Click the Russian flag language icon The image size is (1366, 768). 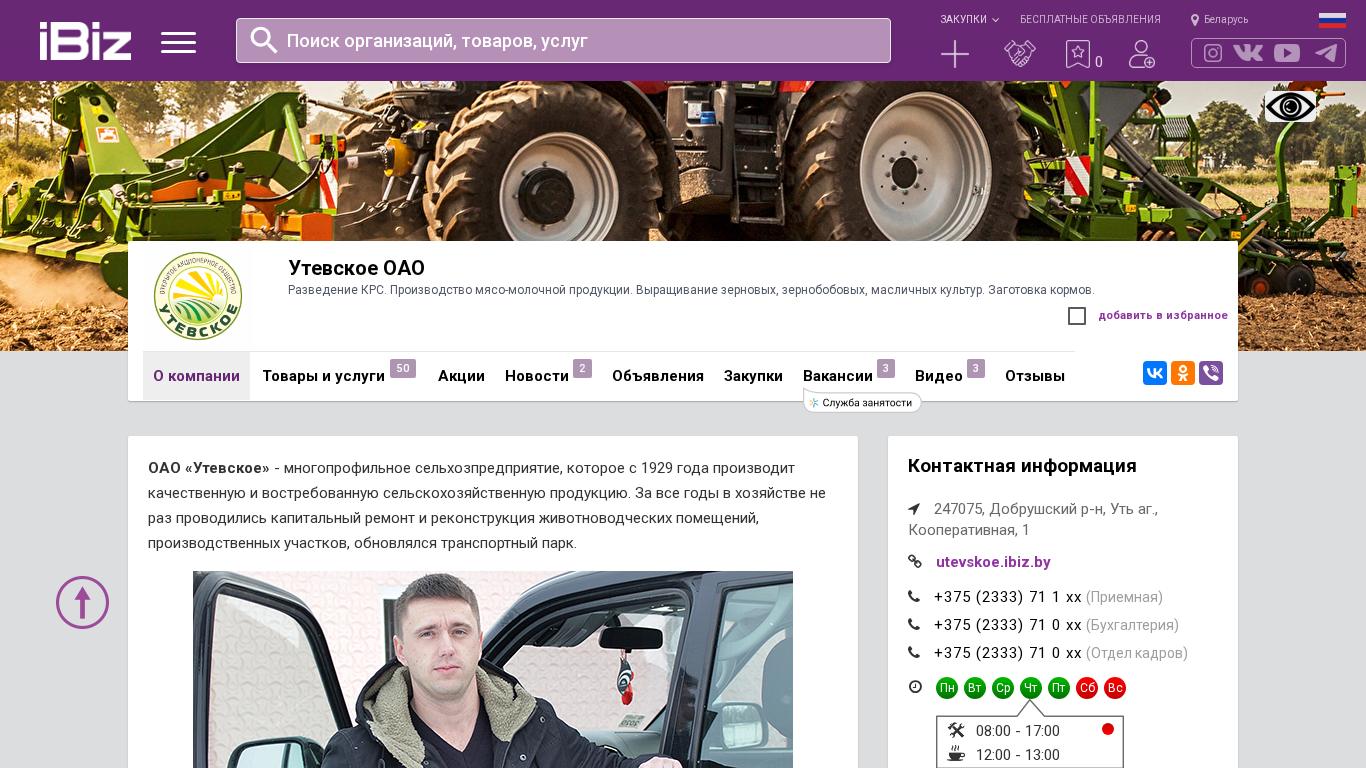1332,20
